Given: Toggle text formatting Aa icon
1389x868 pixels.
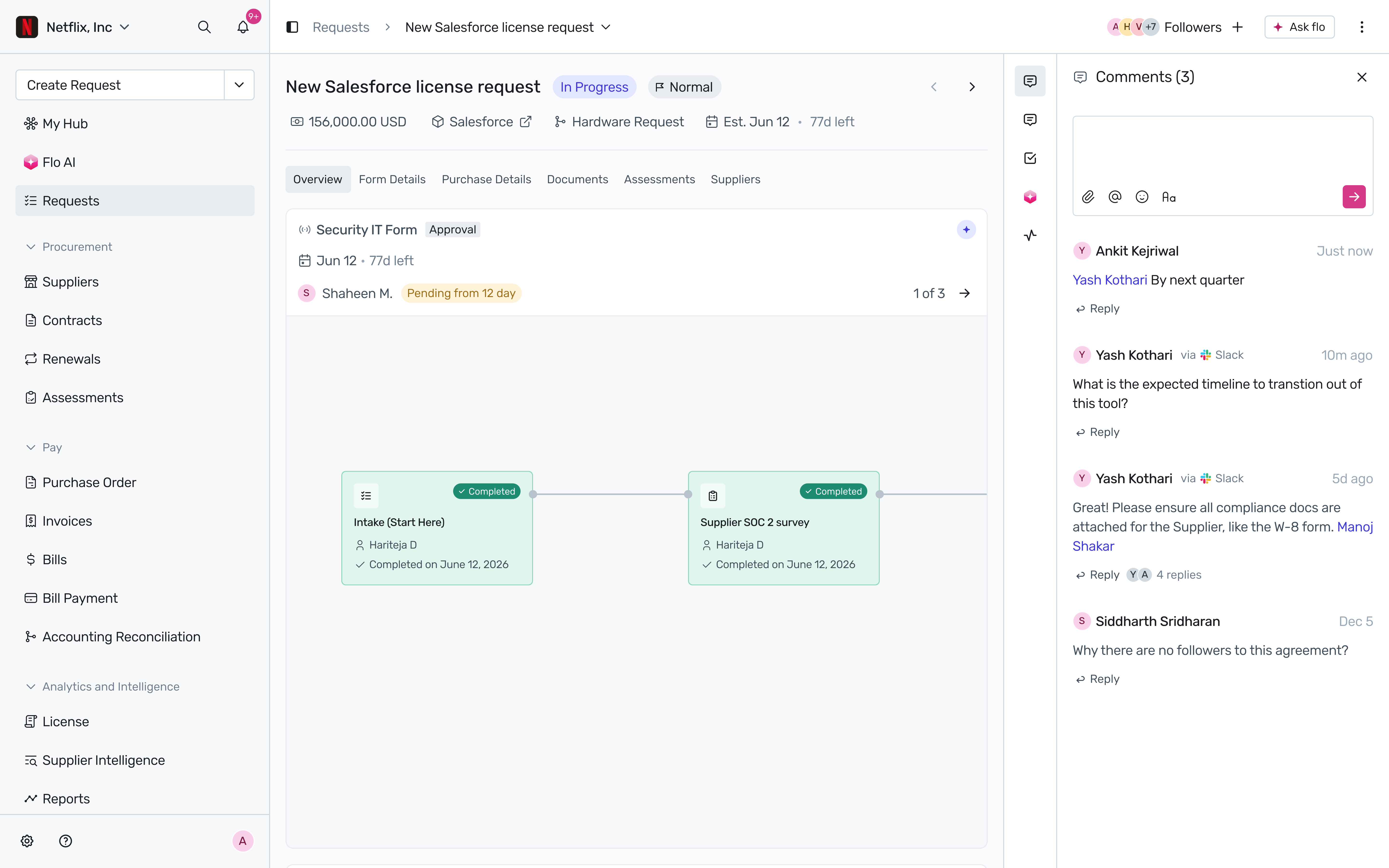Looking at the screenshot, I should tap(1169, 197).
